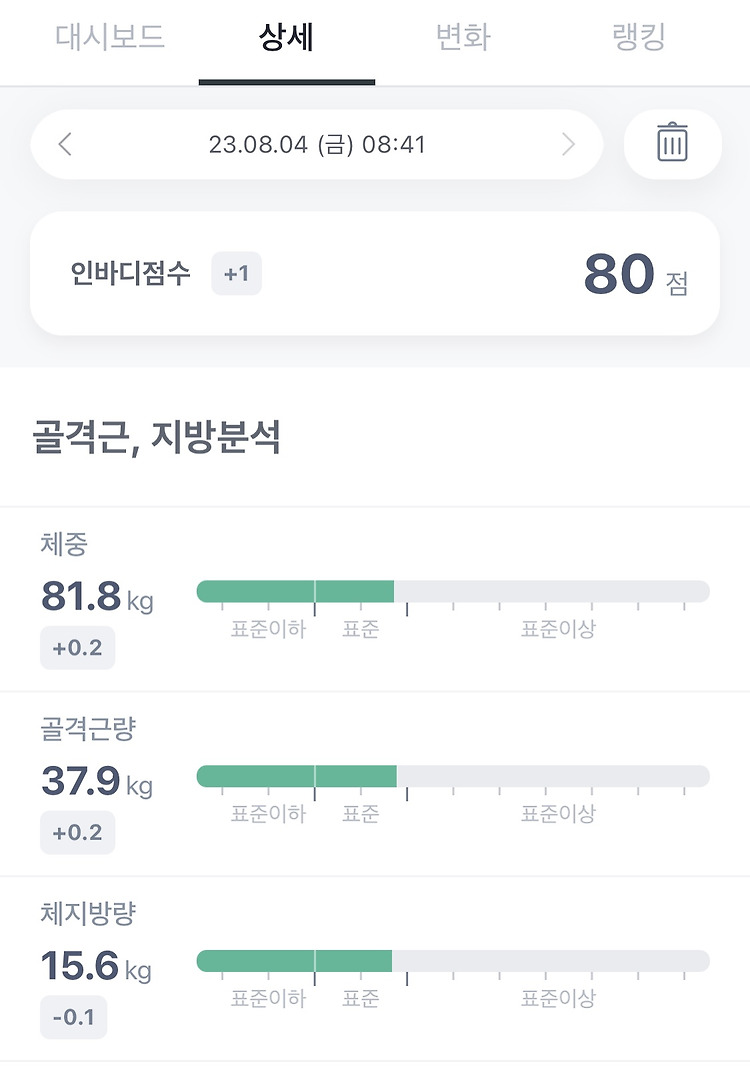Delete this record with the trash icon
The image size is (750, 1068).
pyautogui.click(x=672, y=144)
